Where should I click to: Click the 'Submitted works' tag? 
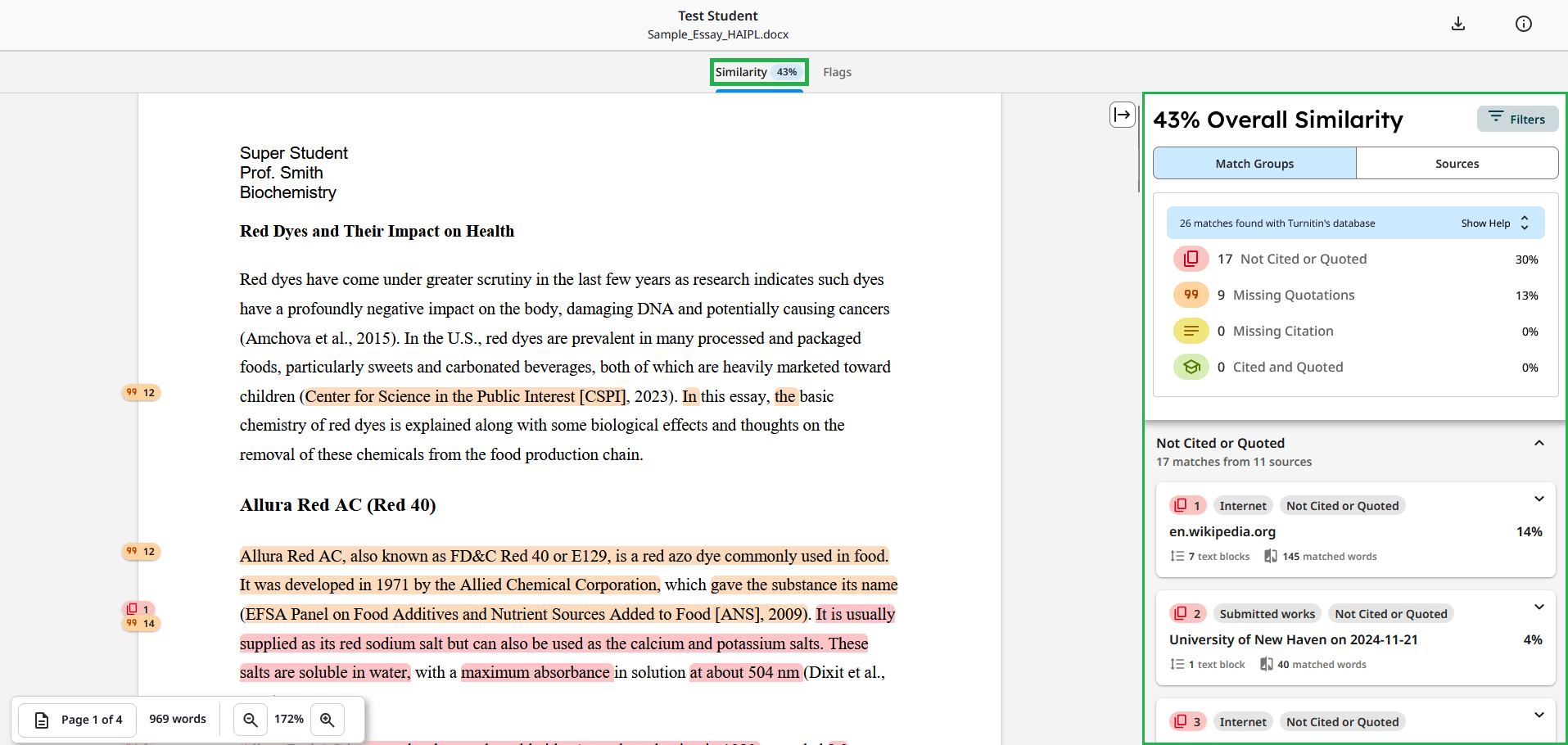click(x=1268, y=614)
